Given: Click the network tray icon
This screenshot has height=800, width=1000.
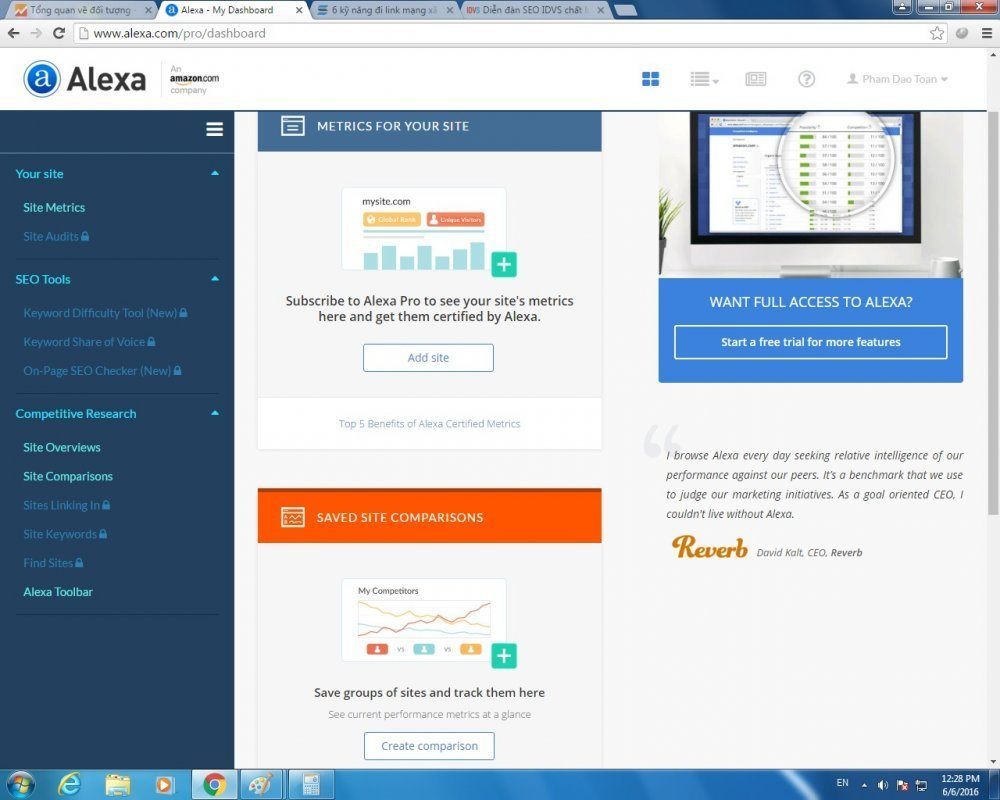Looking at the screenshot, I should coord(922,785).
